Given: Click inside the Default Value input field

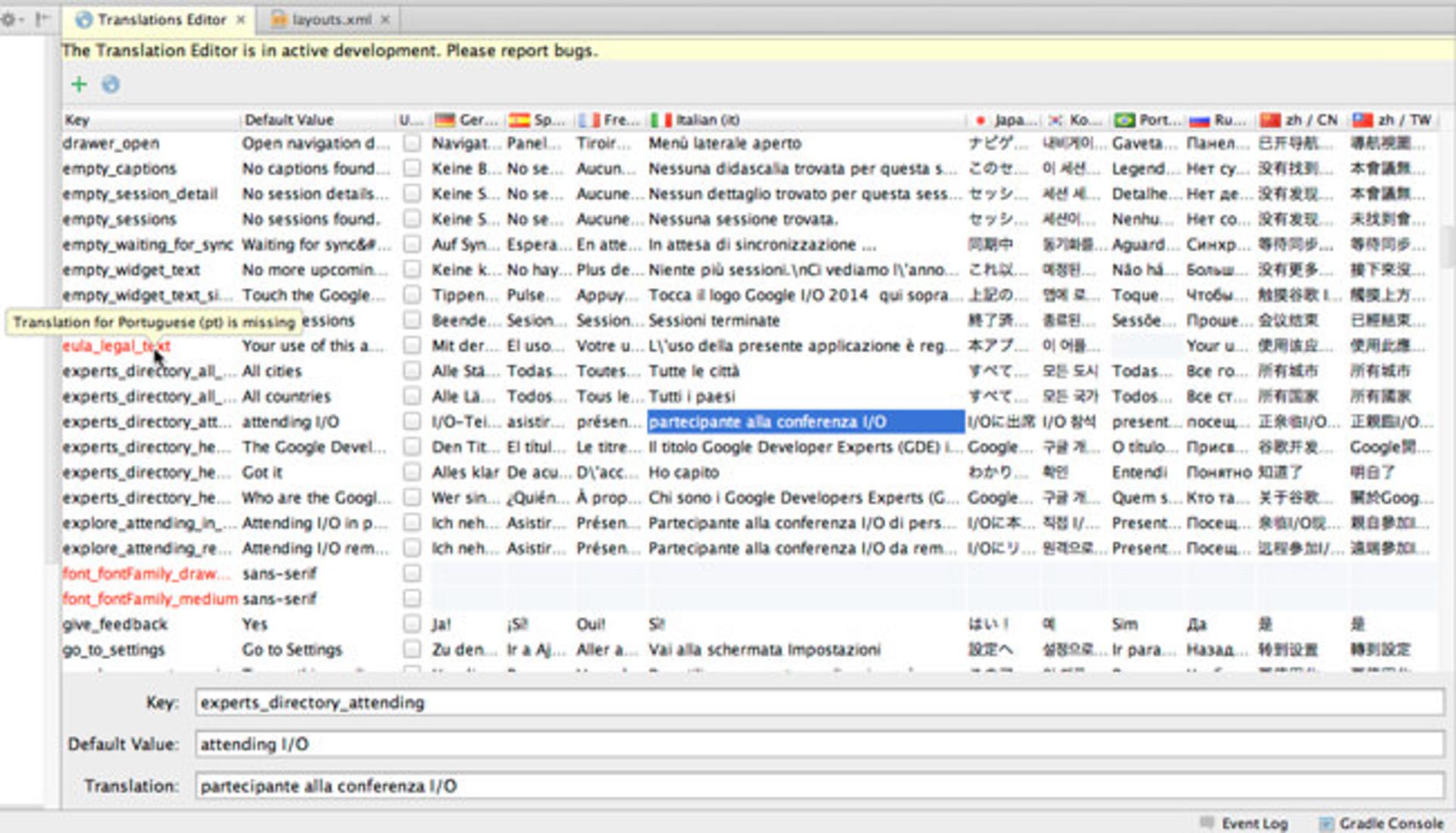Looking at the screenshot, I should [819, 744].
